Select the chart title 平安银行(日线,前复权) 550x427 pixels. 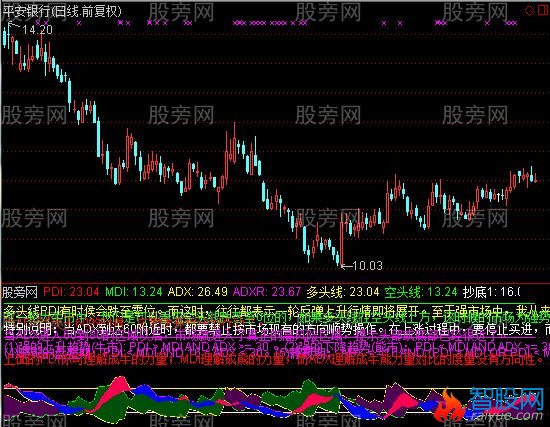(62, 11)
